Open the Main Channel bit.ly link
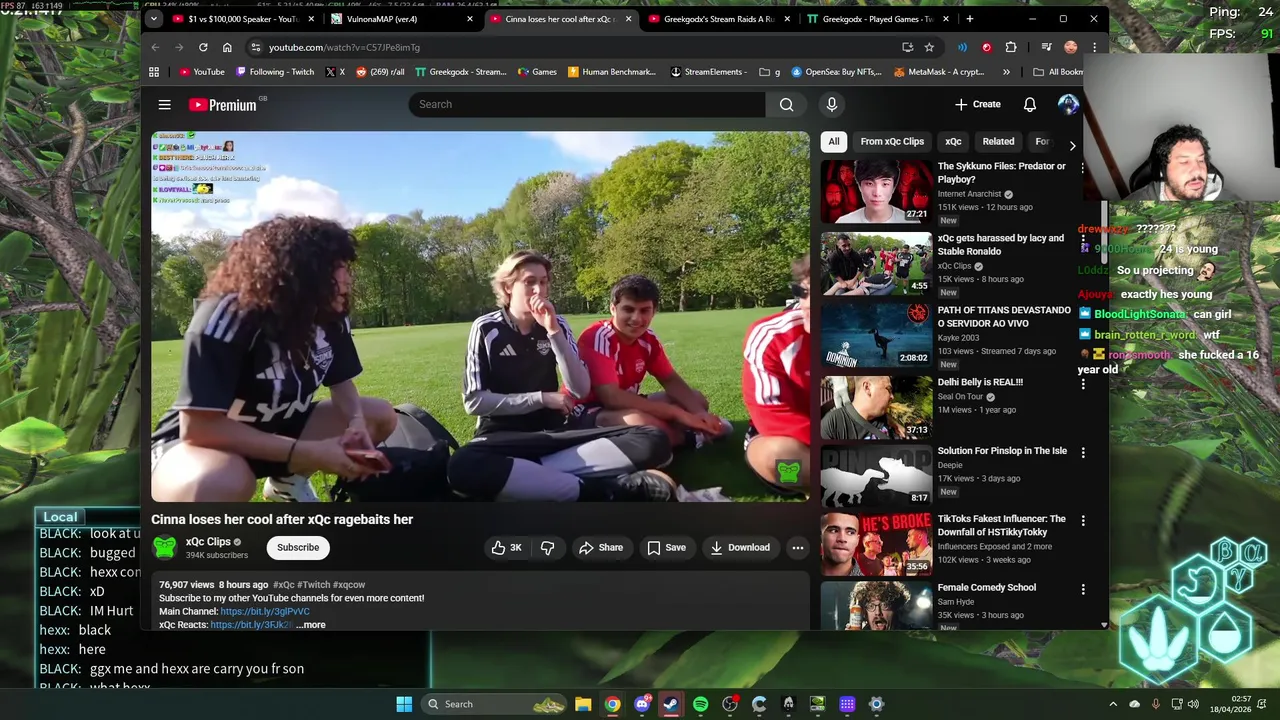1280x720 pixels. pyautogui.click(x=265, y=611)
